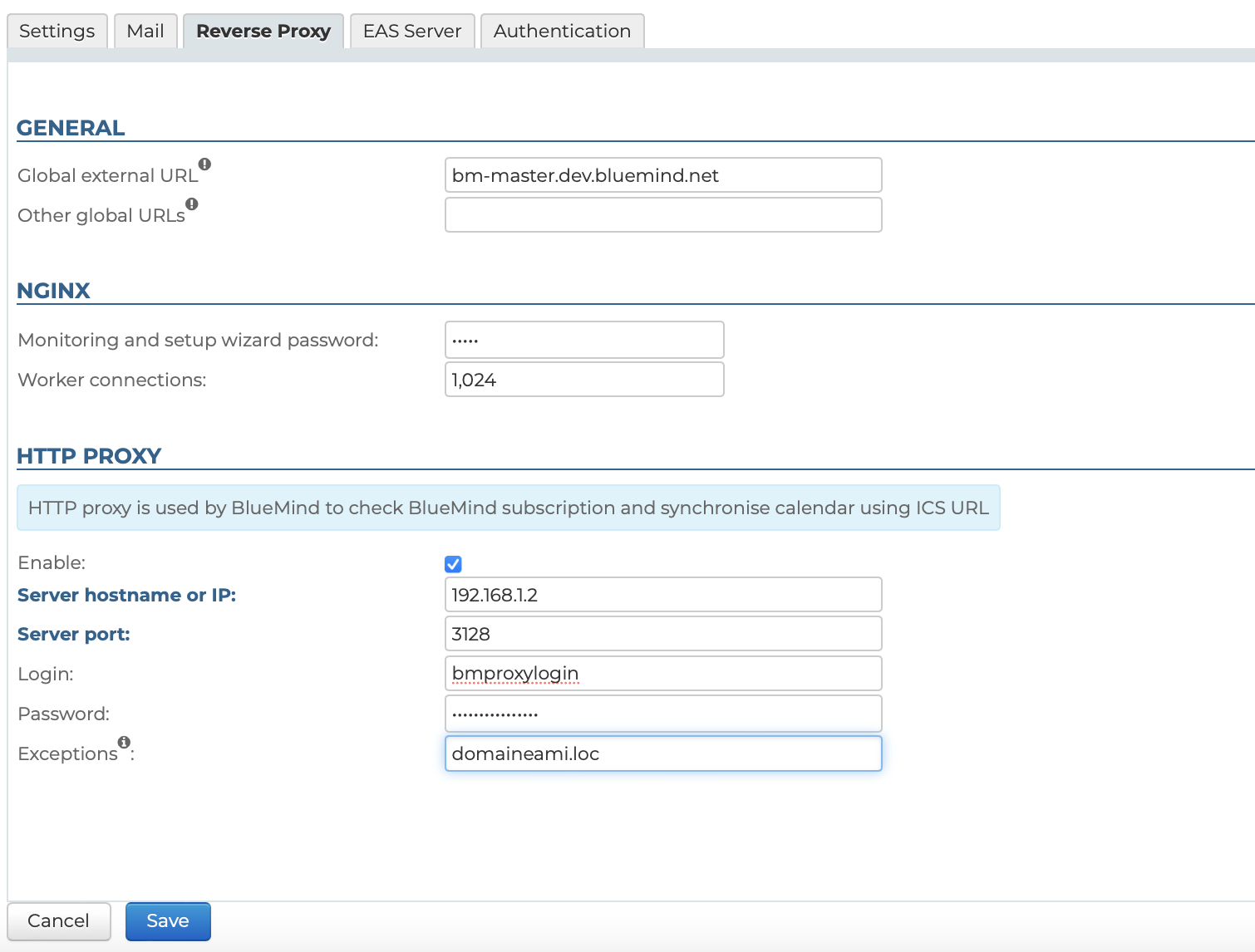
Task: Click the Cancel button
Action: point(58,920)
